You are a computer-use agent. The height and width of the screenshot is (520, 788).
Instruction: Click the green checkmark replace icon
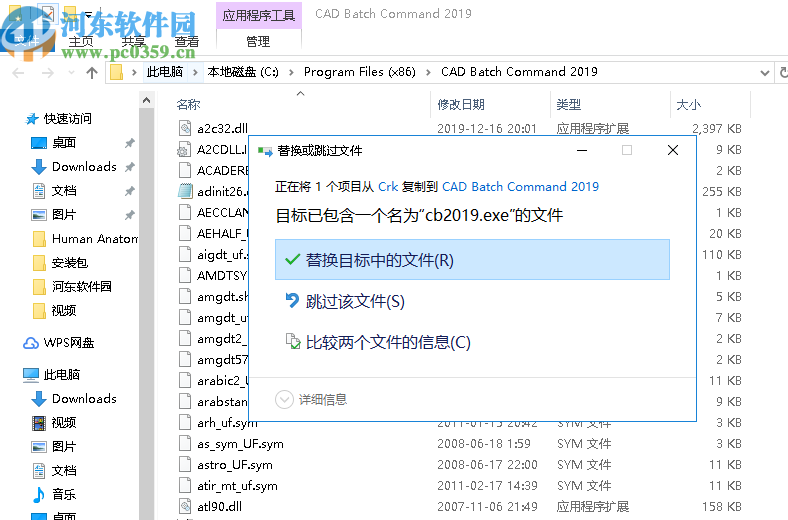coord(292,260)
